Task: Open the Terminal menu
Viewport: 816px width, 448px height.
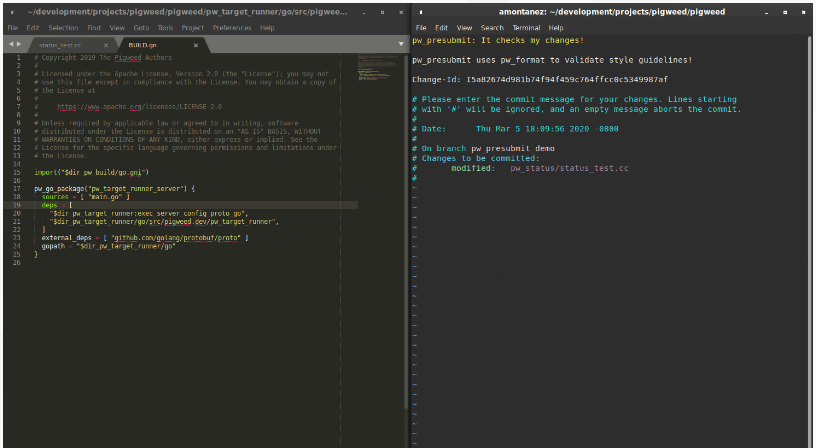Action: pyautogui.click(x=526, y=28)
